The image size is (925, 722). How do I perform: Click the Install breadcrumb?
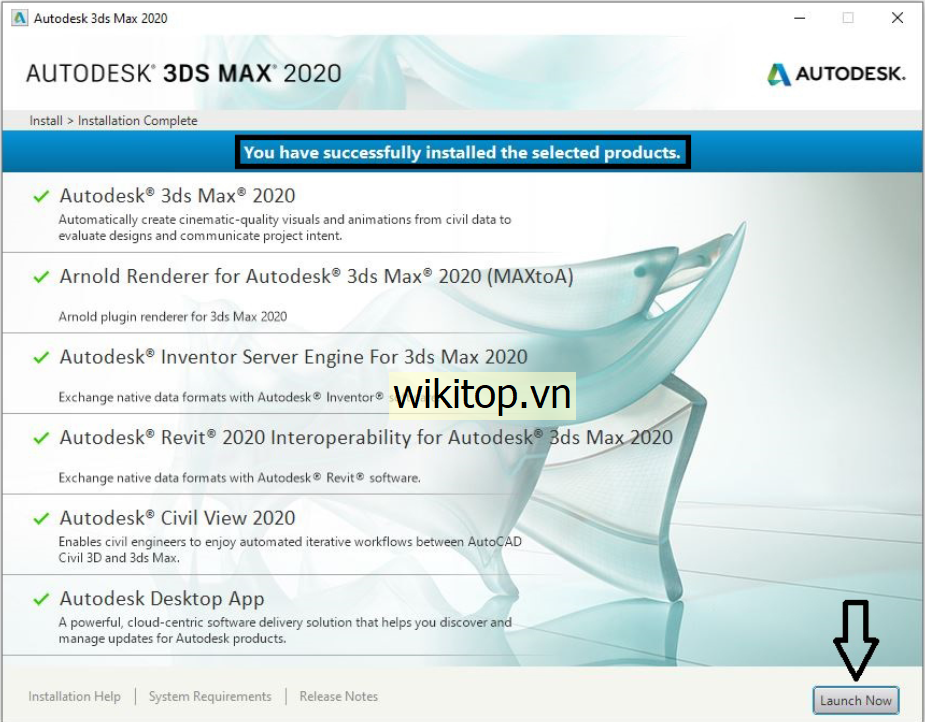point(46,121)
